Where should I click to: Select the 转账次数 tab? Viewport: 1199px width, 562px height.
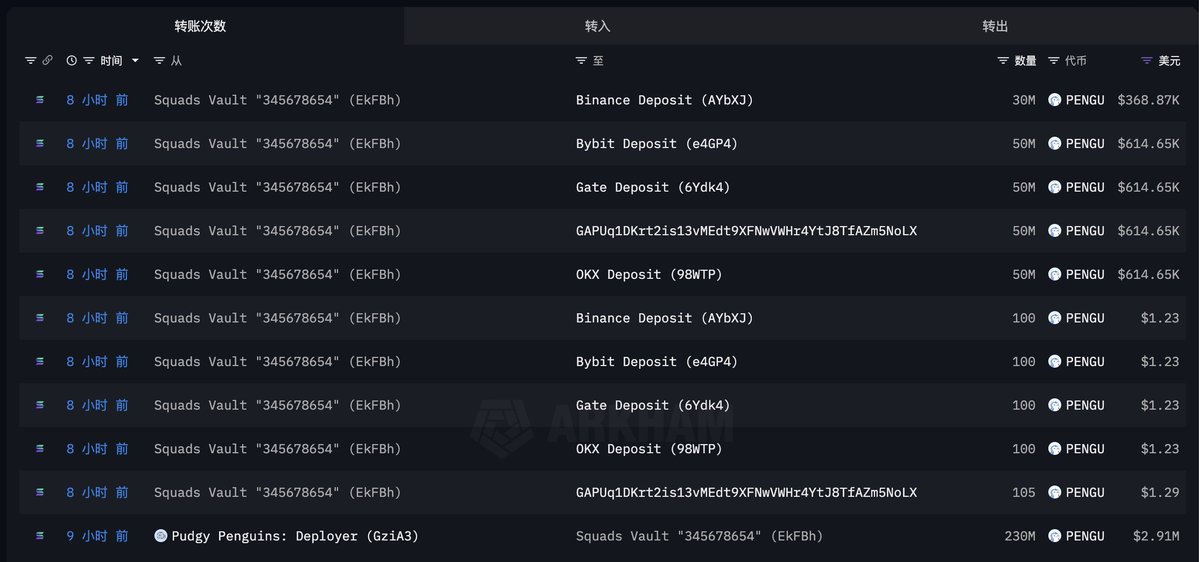[x=200, y=26]
